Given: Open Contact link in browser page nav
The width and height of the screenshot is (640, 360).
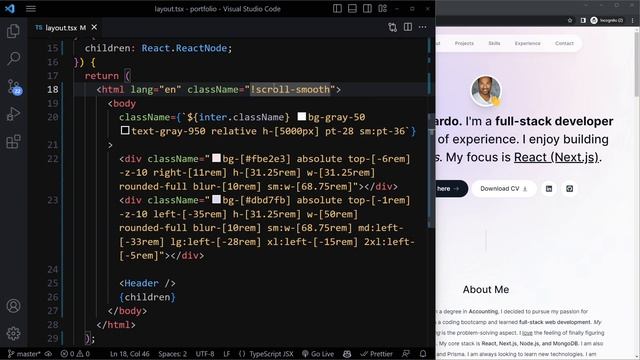Looking at the screenshot, I should point(564,43).
